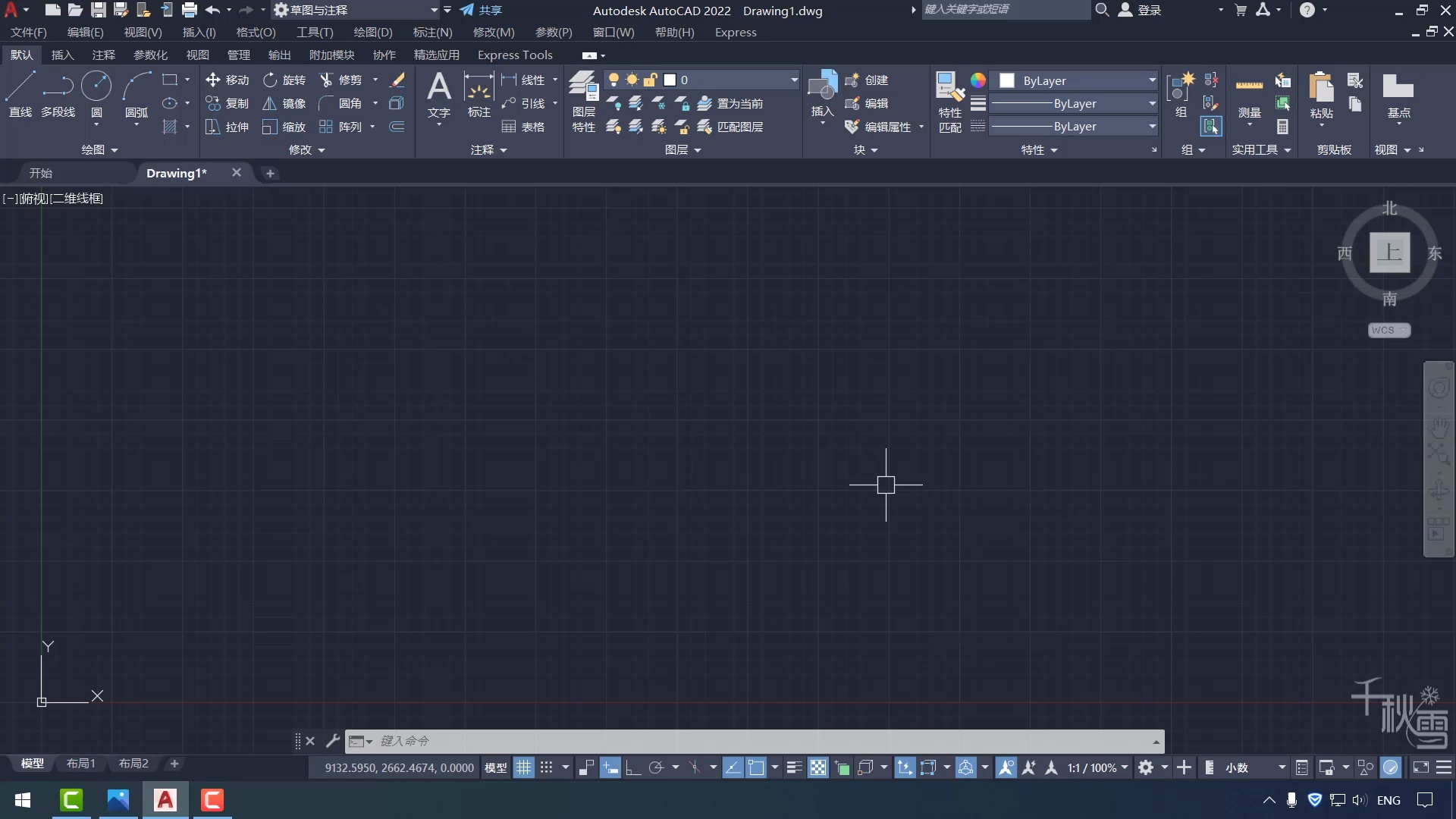This screenshot has width=1456, height=819.
Task: Open the workspace switcher 草图与注释 dropdown
Action: click(356, 10)
